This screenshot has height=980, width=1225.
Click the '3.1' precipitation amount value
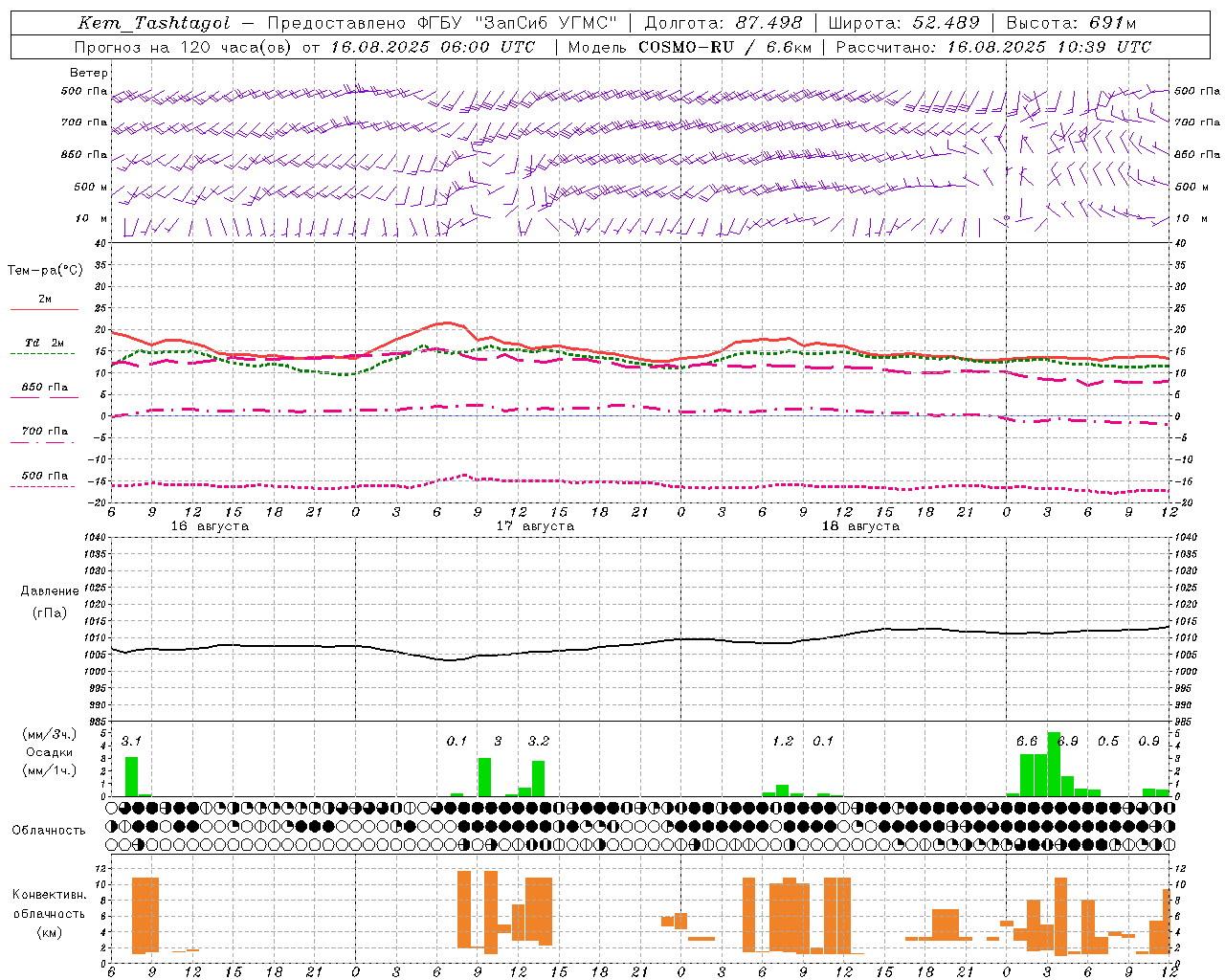click(x=131, y=741)
